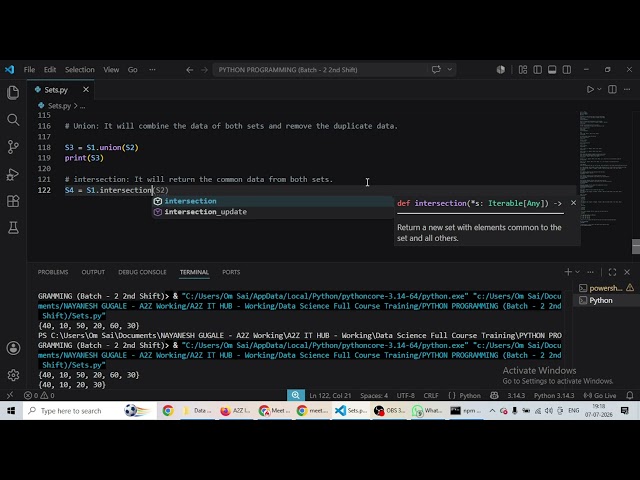Go forward using the navigation arrow

[x=204, y=70]
